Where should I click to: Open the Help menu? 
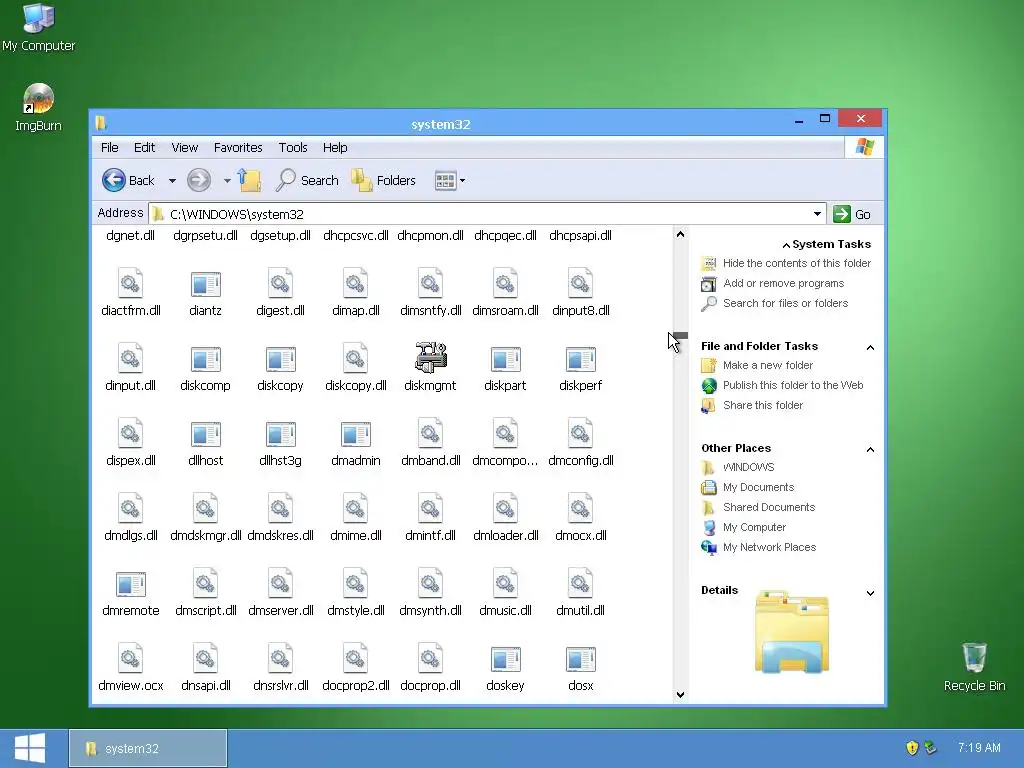coord(335,148)
